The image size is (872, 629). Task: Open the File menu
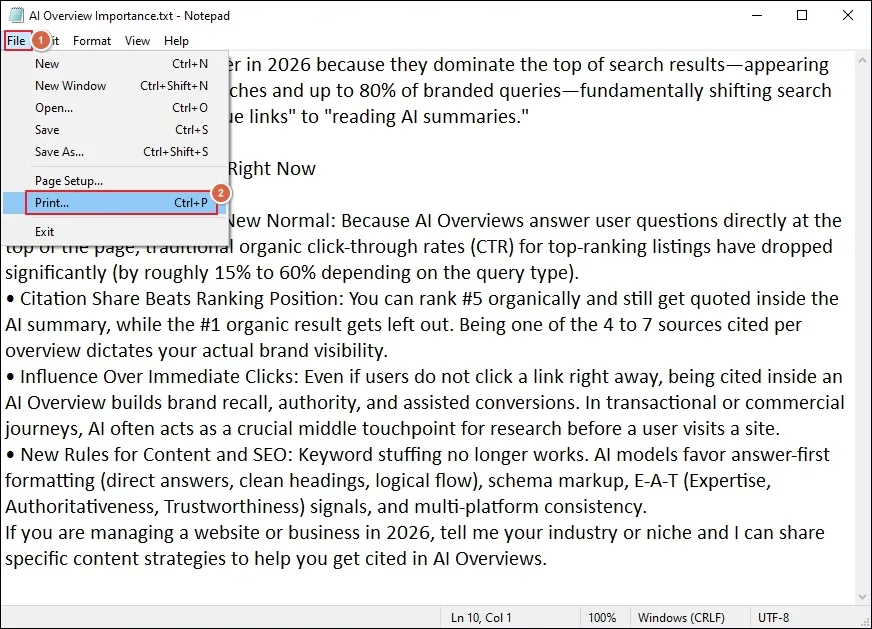coord(16,41)
